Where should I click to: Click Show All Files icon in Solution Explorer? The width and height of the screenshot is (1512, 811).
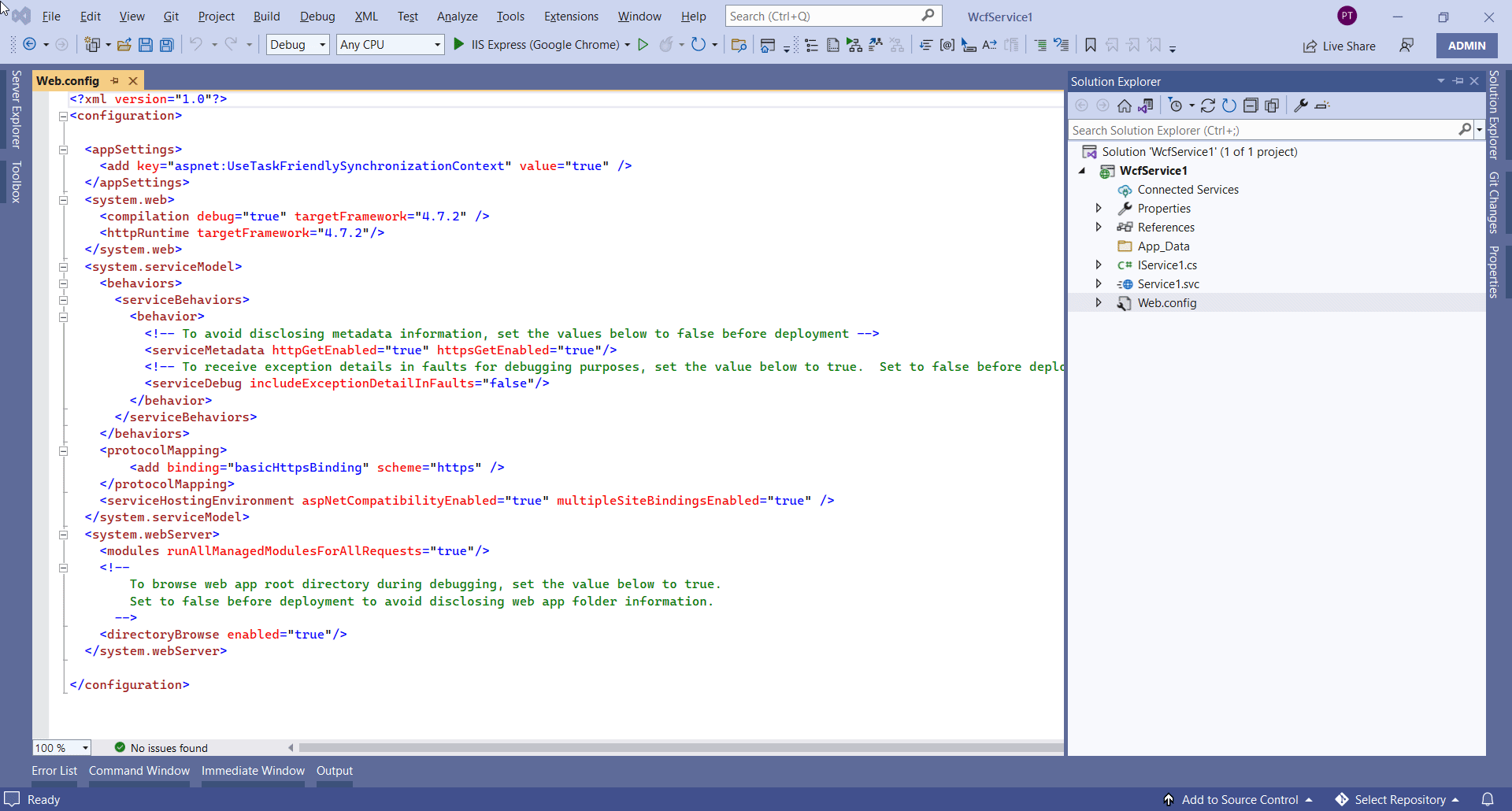point(1272,106)
